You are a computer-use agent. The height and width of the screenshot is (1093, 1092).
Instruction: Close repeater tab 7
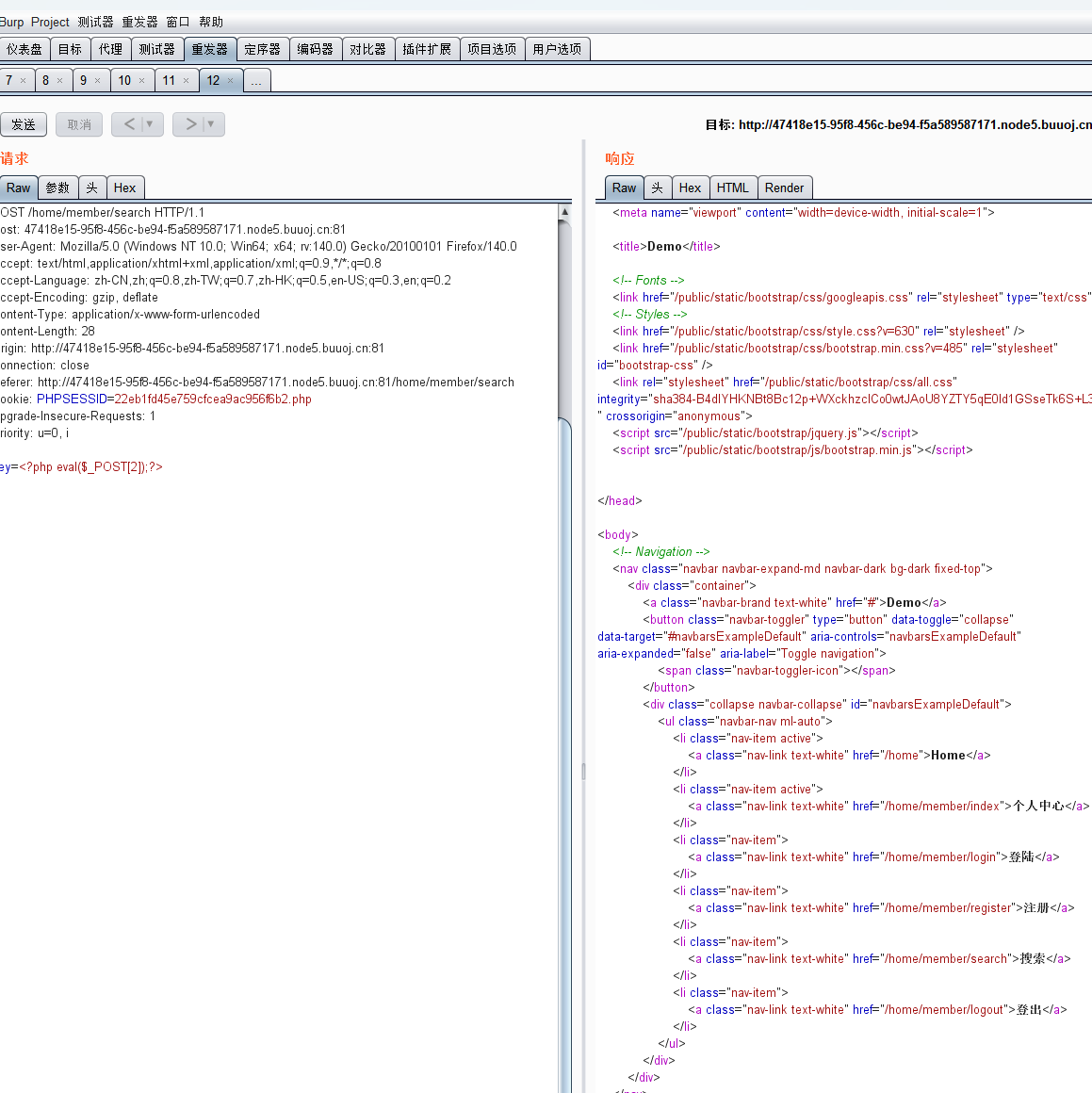[x=23, y=81]
